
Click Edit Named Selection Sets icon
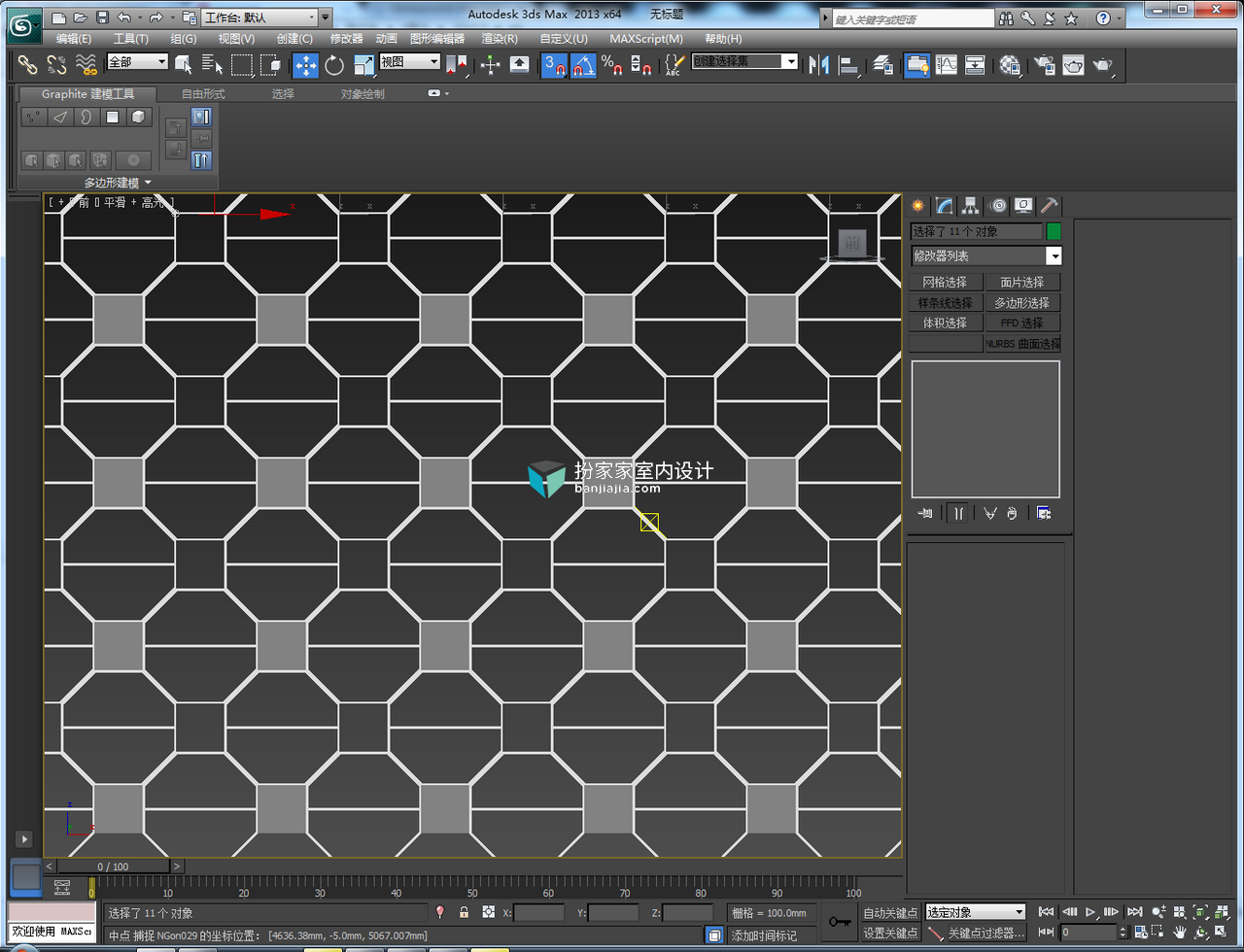674,65
